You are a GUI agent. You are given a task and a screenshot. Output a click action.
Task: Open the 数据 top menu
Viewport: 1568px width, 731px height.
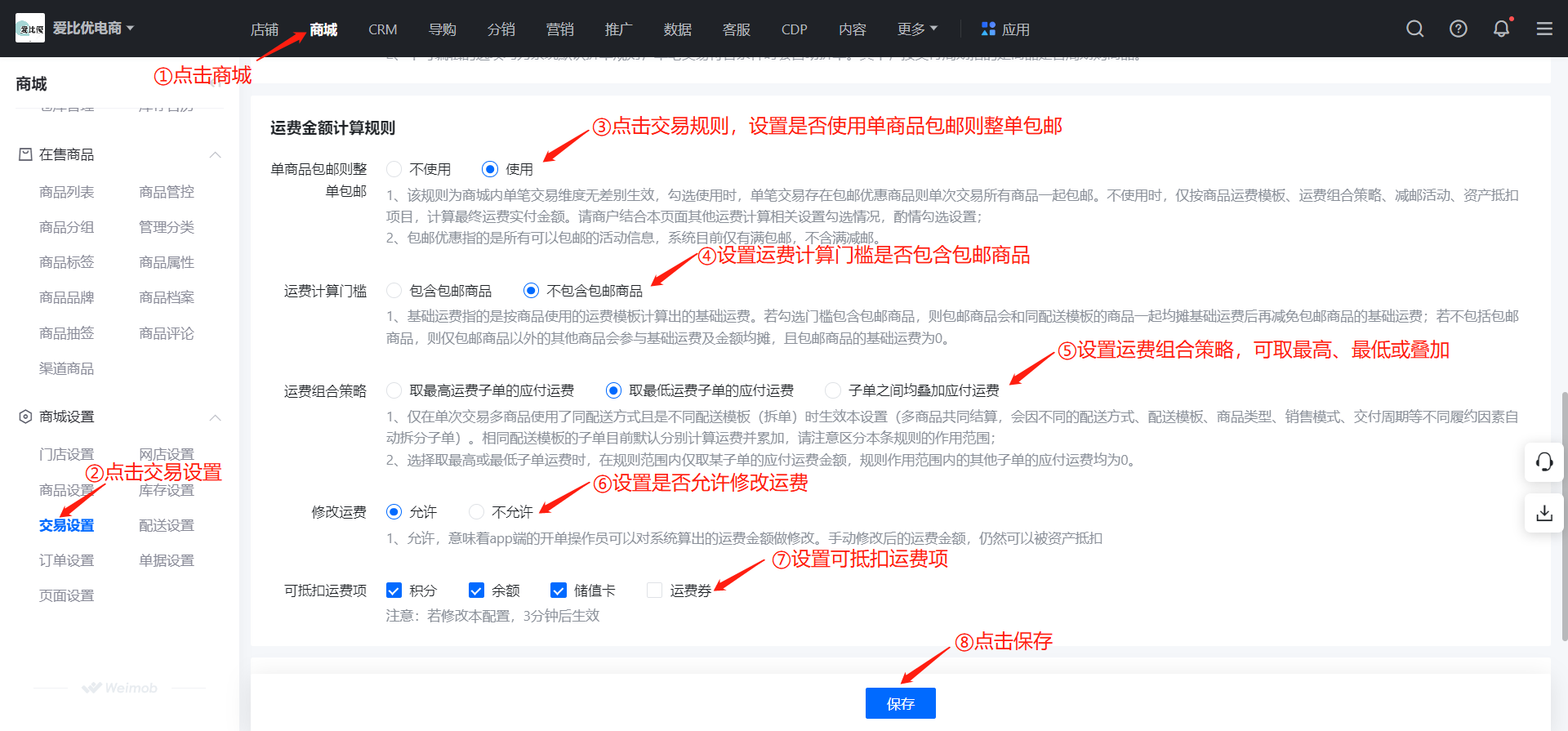[678, 29]
